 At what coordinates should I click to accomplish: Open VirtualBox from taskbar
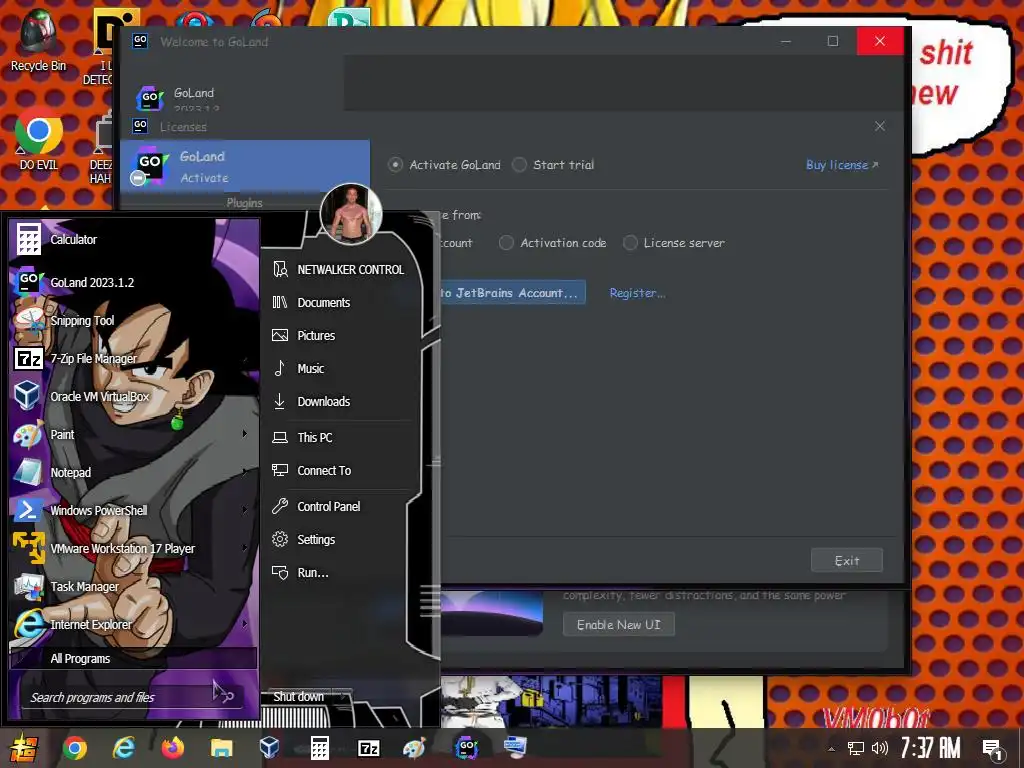tap(269, 748)
